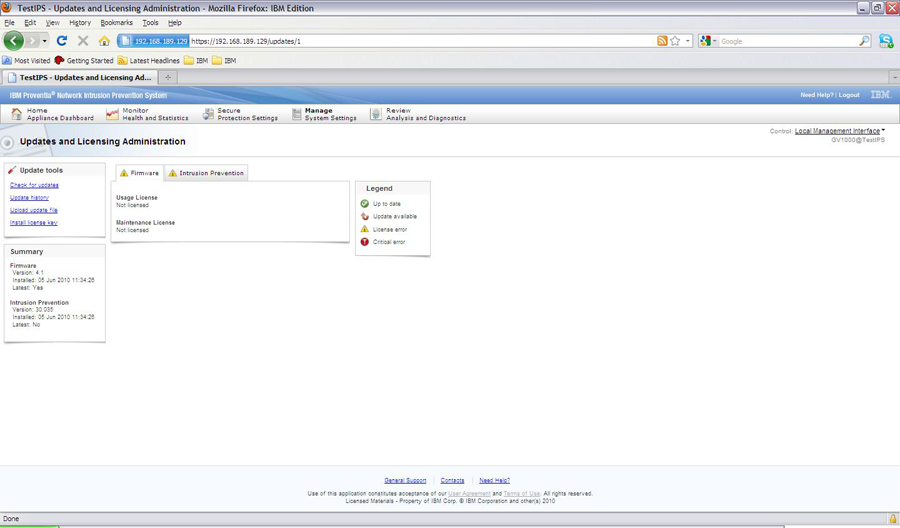The width and height of the screenshot is (900, 528).
Task: Click the RSS feed icon in address bar
Action: click(x=662, y=41)
